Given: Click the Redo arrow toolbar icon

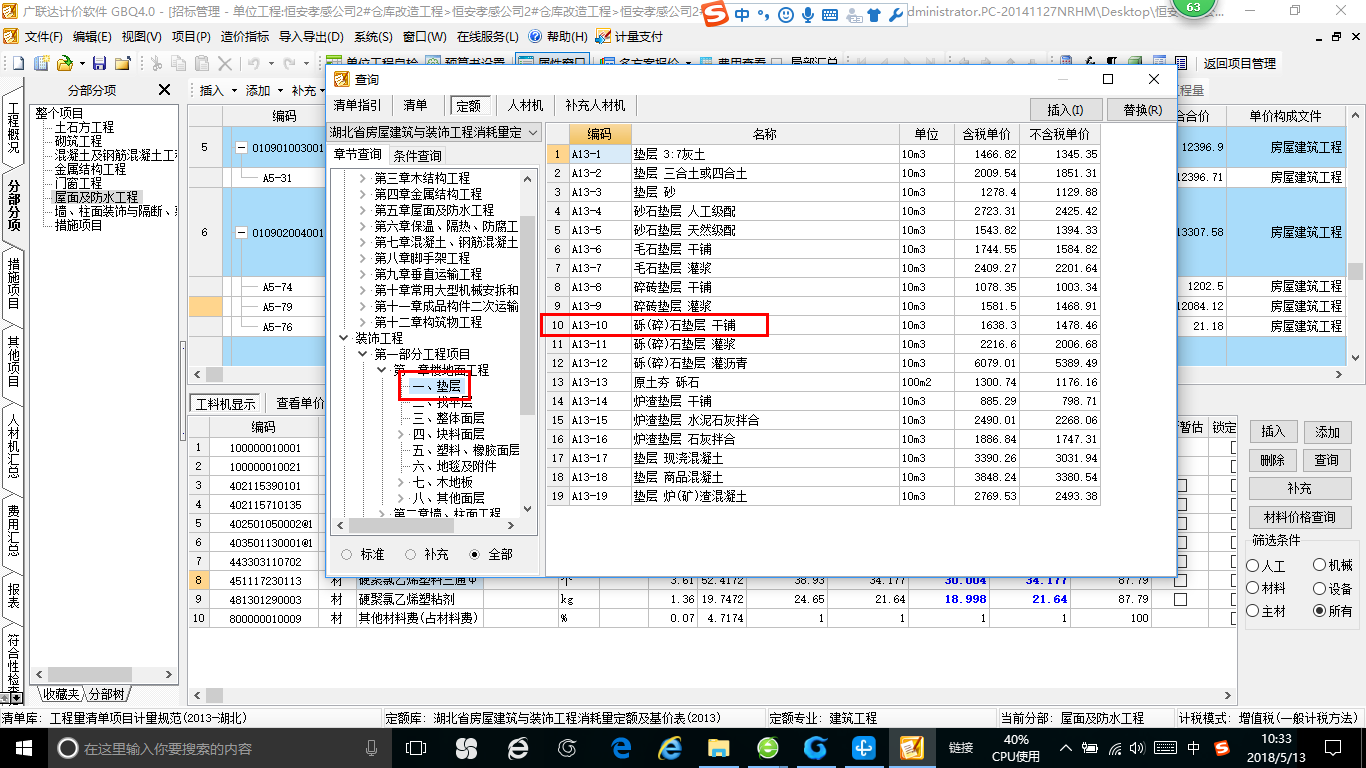Looking at the screenshot, I should pyautogui.click(x=288, y=63).
